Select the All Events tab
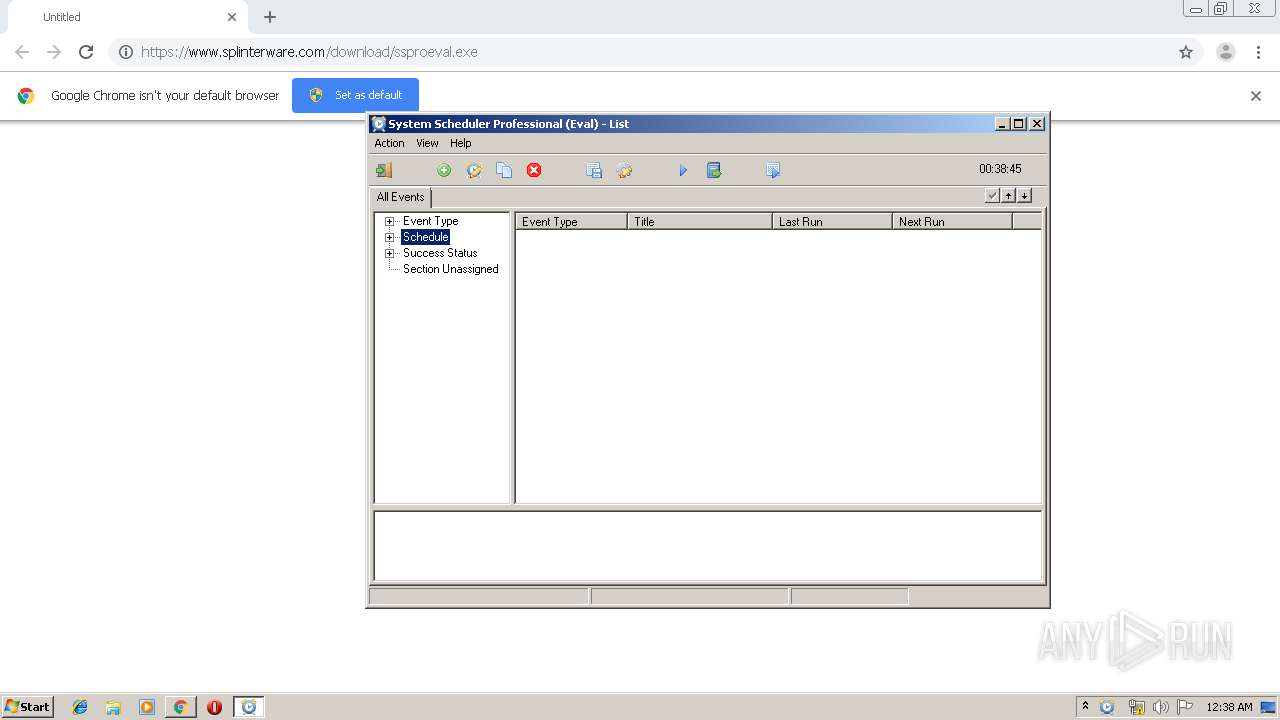This screenshot has height=720, width=1280. coord(401,197)
